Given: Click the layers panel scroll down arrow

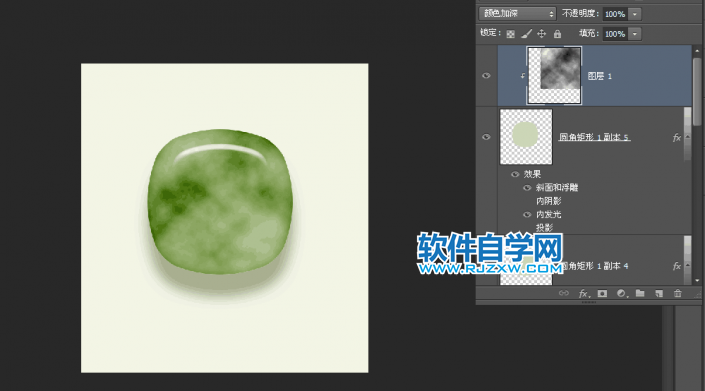Looking at the screenshot, I should 697,280.
